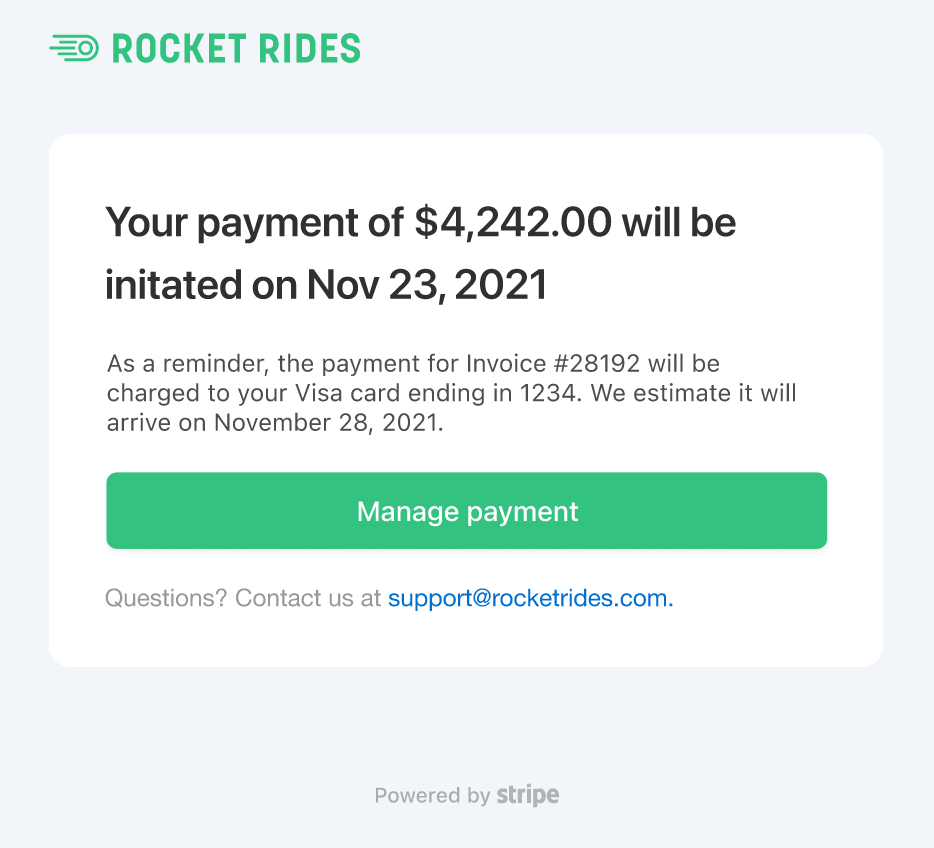Click the Nov 23, 2021 date in the headline

(x=426, y=285)
